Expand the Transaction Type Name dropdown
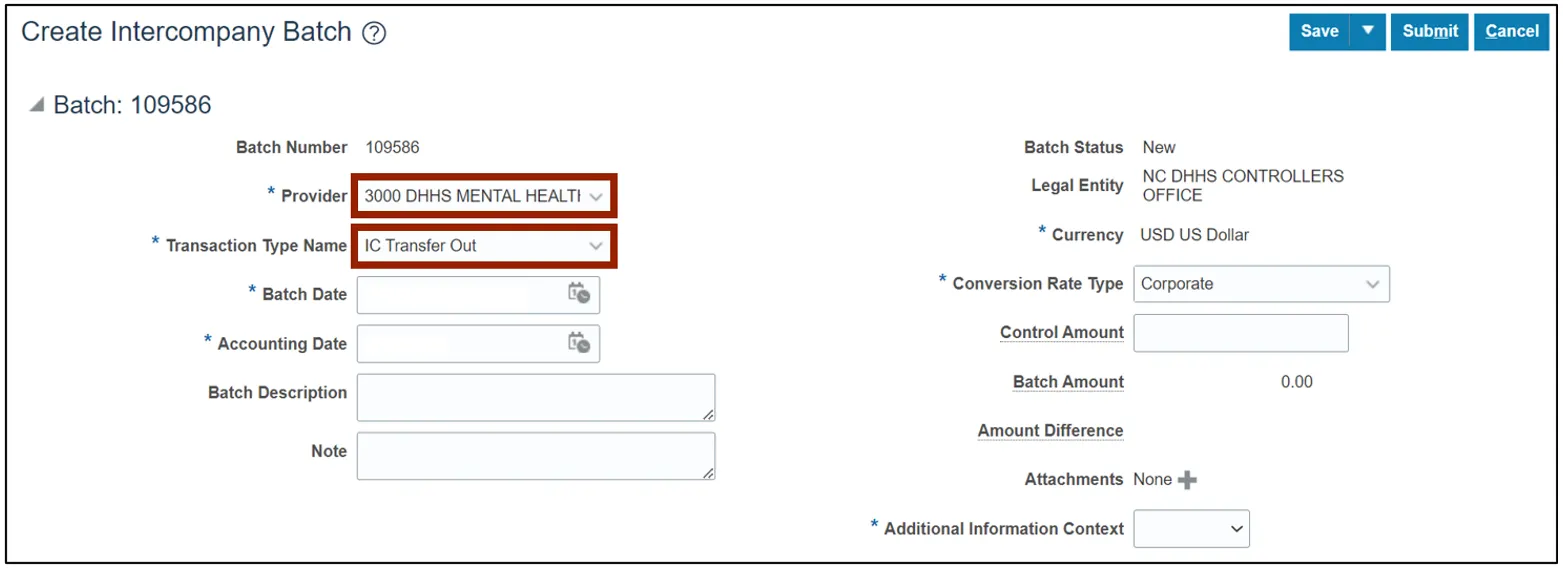 pos(596,246)
